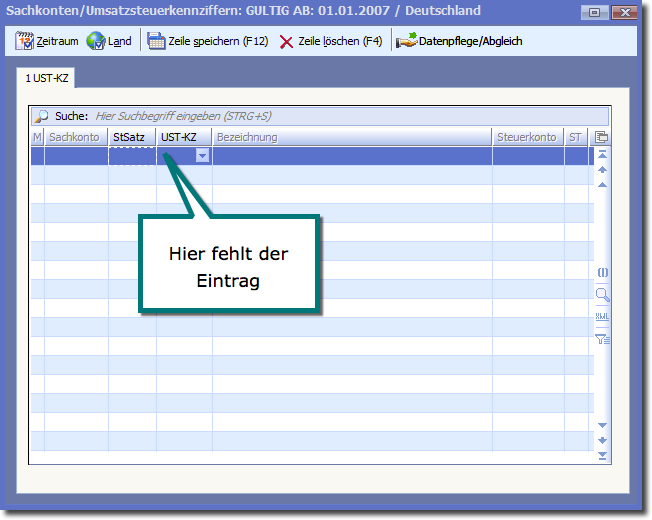Viewport: 652px width, 520px height.
Task: Open Datenpflege/Abgleich from toolbar
Action: point(459,42)
